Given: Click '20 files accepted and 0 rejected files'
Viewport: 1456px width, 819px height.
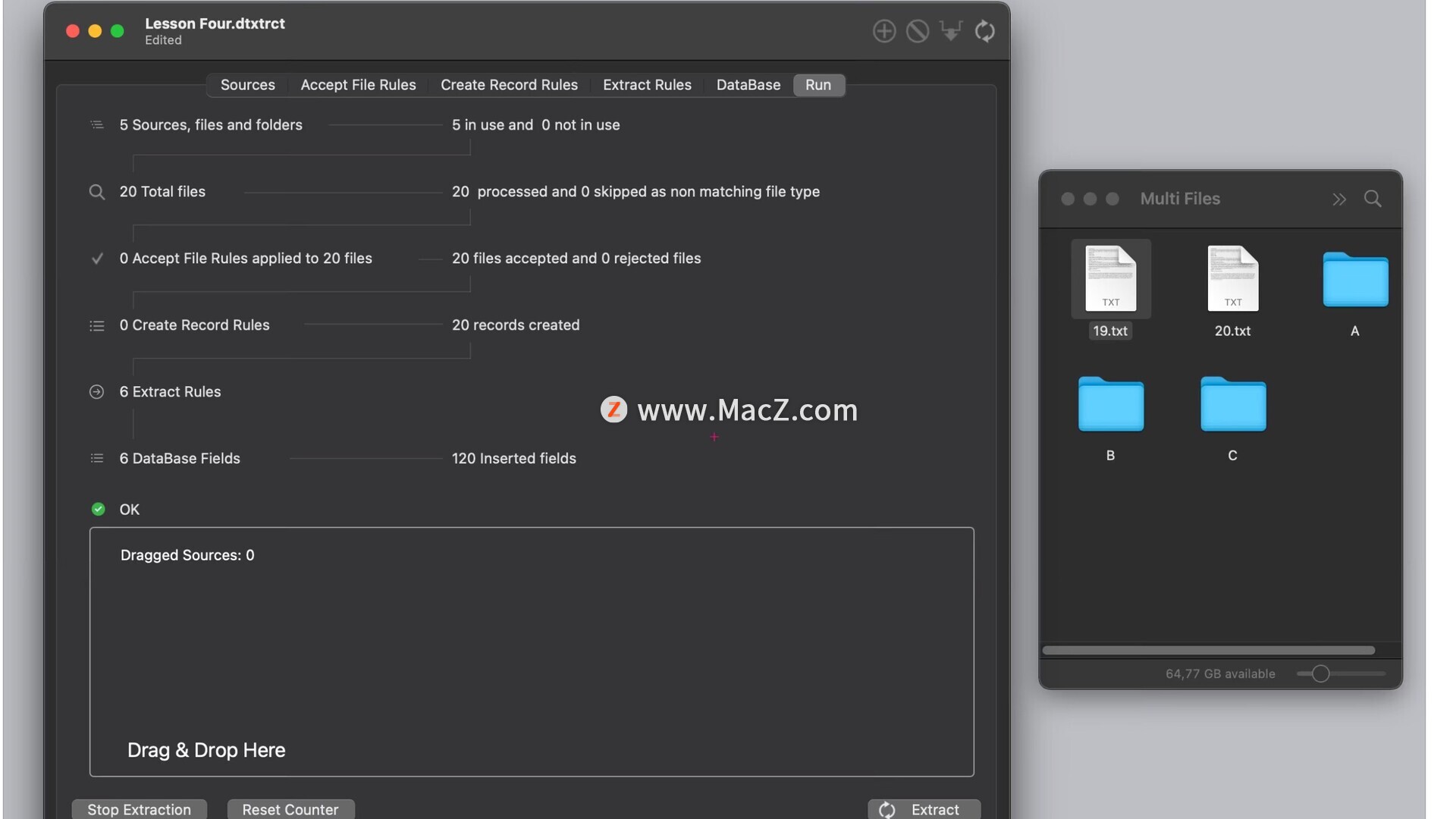Looking at the screenshot, I should [x=576, y=259].
